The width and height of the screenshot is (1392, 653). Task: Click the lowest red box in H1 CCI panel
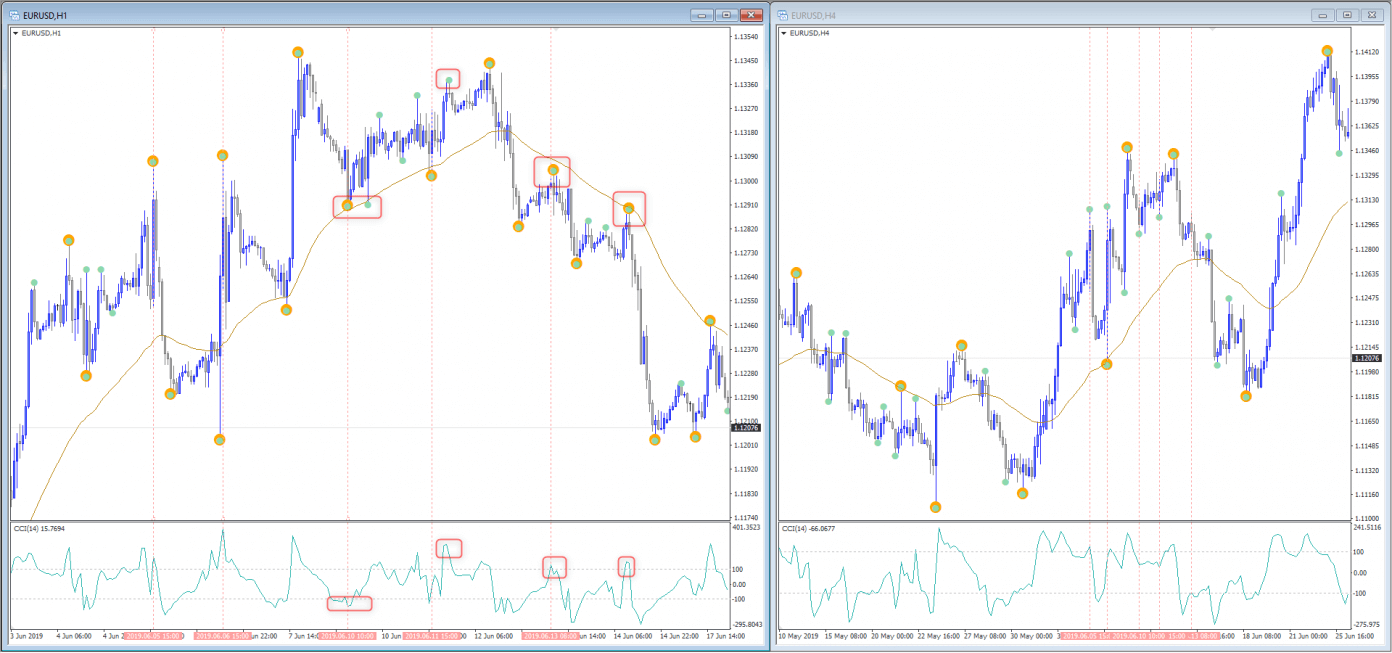point(349,603)
